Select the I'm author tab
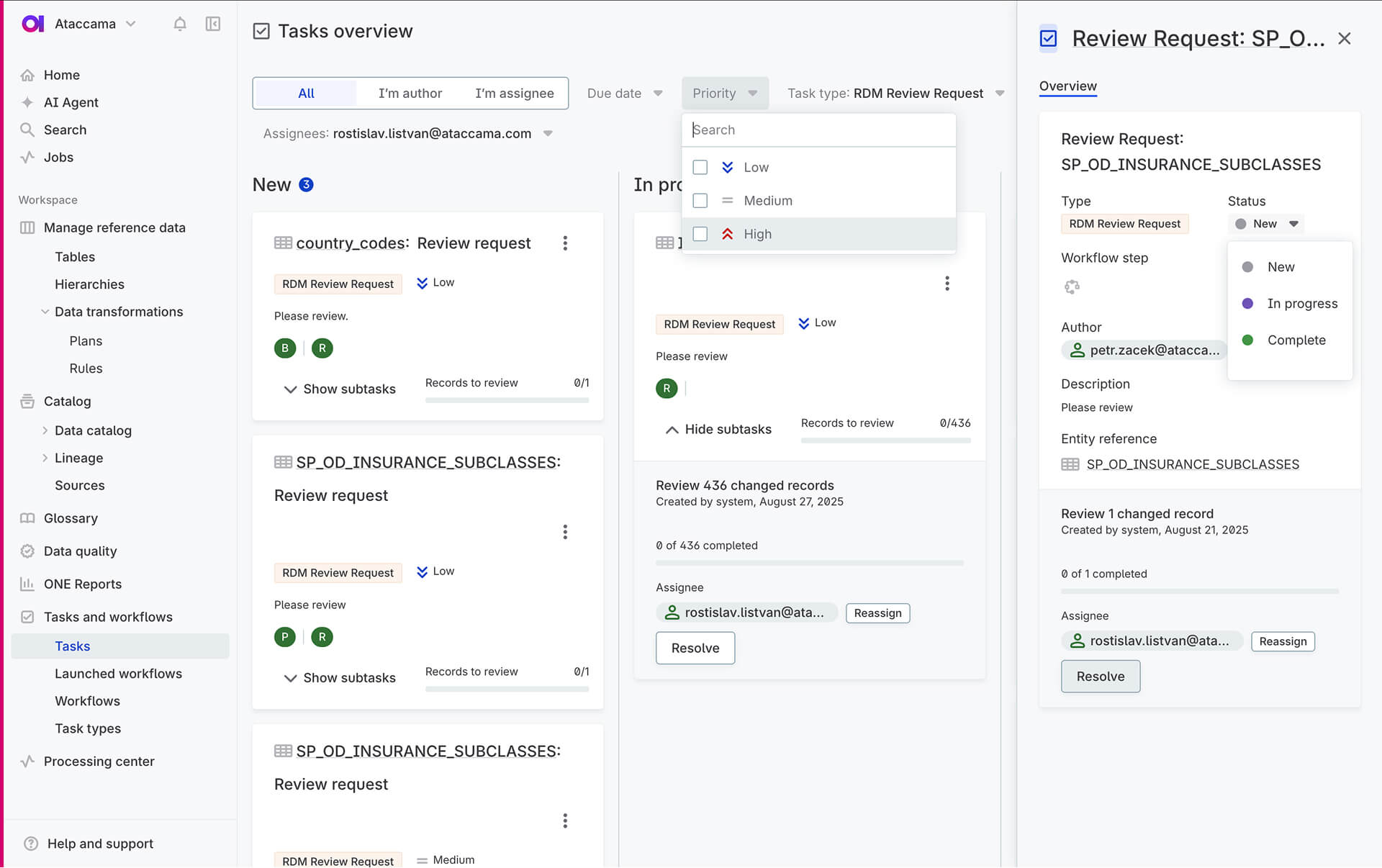1382x868 pixels. (410, 94)
